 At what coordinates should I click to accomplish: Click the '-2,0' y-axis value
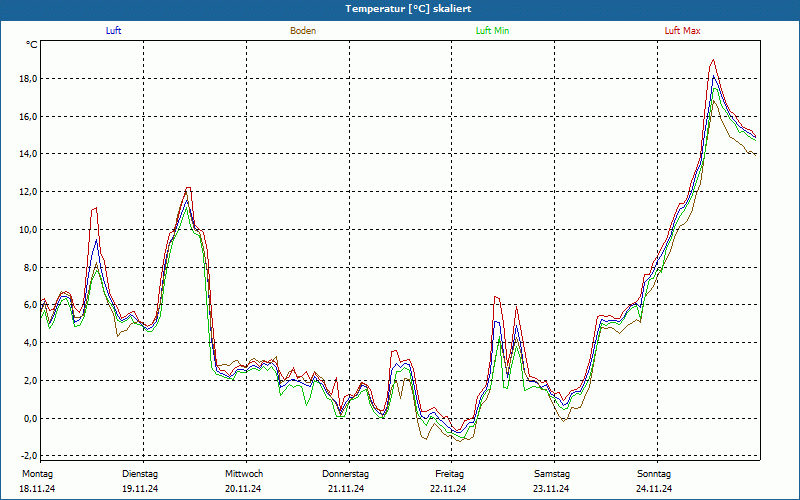point(29,456)
